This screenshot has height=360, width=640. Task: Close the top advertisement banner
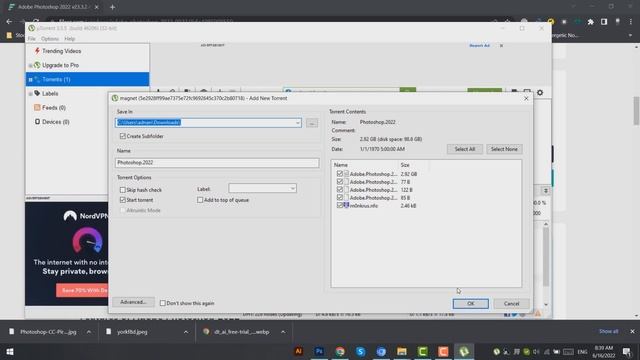[501, 45]
